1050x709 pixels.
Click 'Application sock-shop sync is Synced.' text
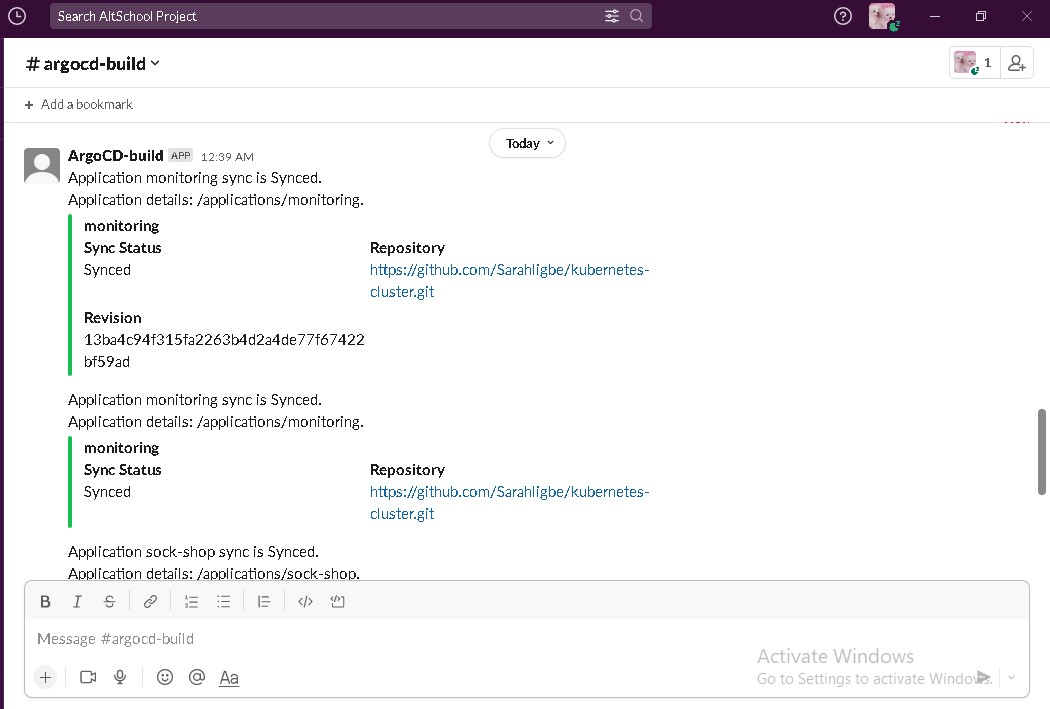pyautogui.click(x=193, y=552)
